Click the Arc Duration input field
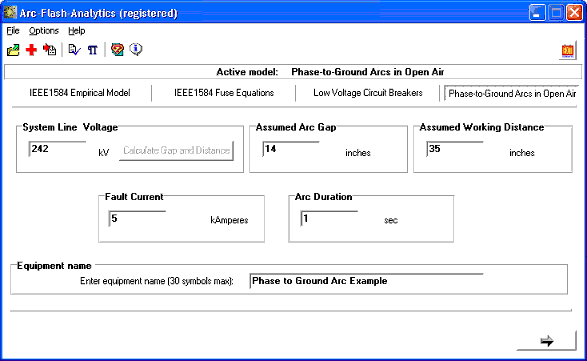Screen dimensions: 587x361 point(329,219)
